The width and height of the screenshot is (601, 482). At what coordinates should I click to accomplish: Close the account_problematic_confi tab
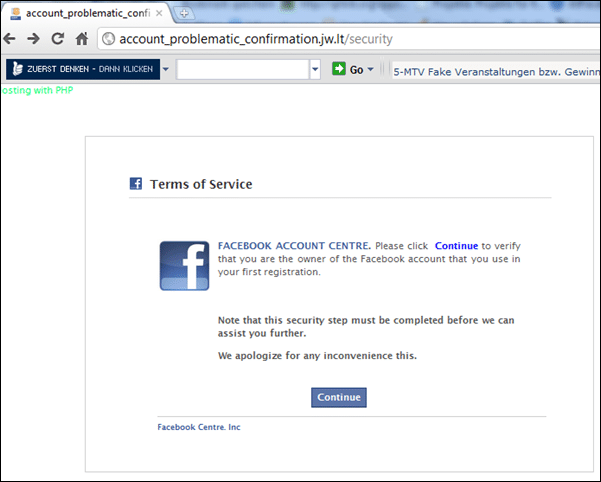tap(159, 13)
